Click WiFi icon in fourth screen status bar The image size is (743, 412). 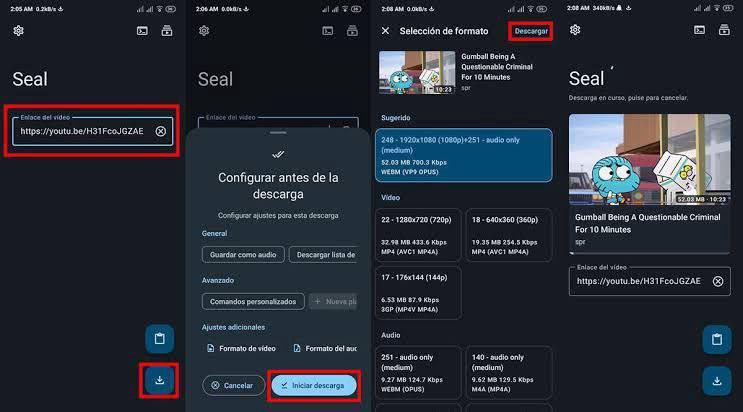(717, 8)
